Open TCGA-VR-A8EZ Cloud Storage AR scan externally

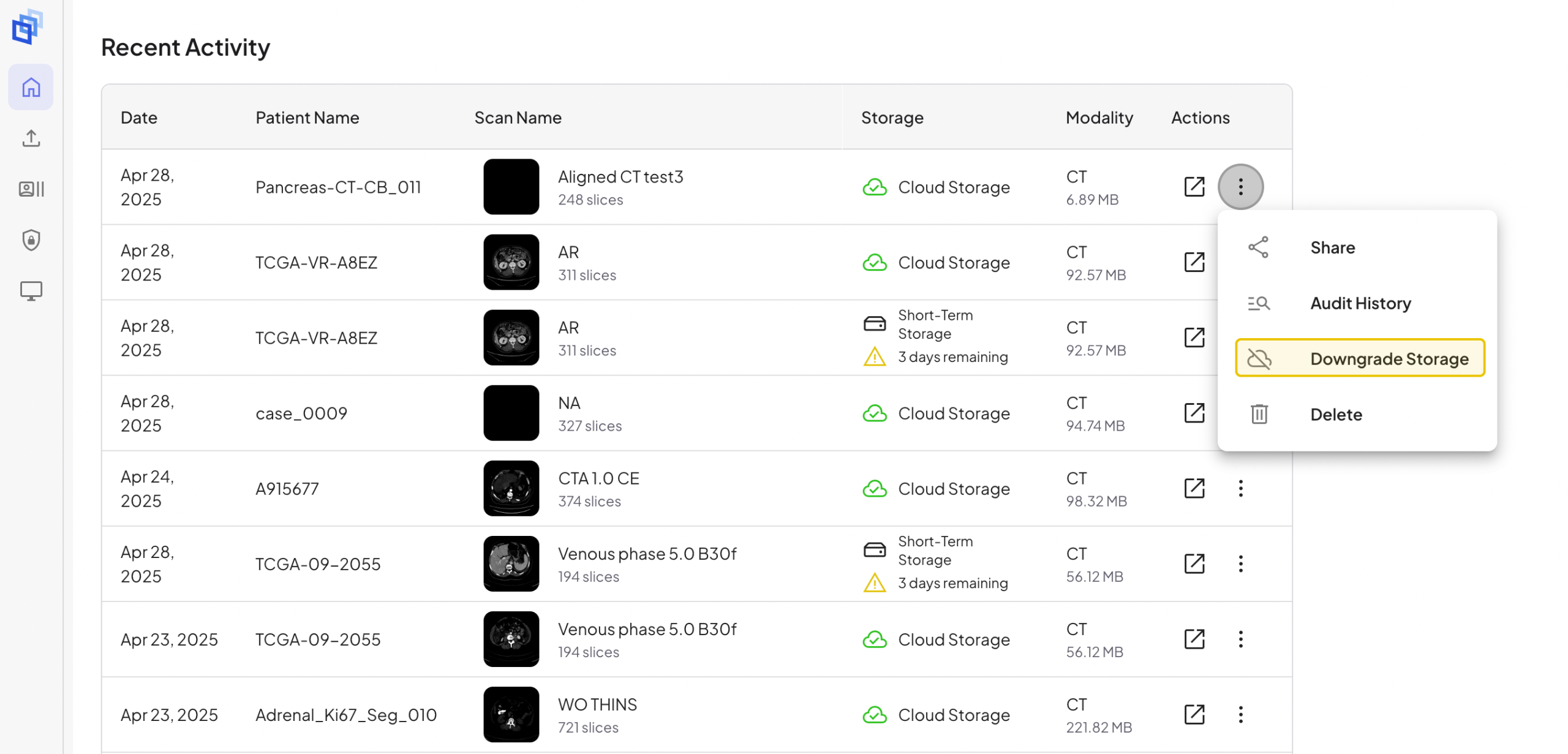[x=1194, y=262]
